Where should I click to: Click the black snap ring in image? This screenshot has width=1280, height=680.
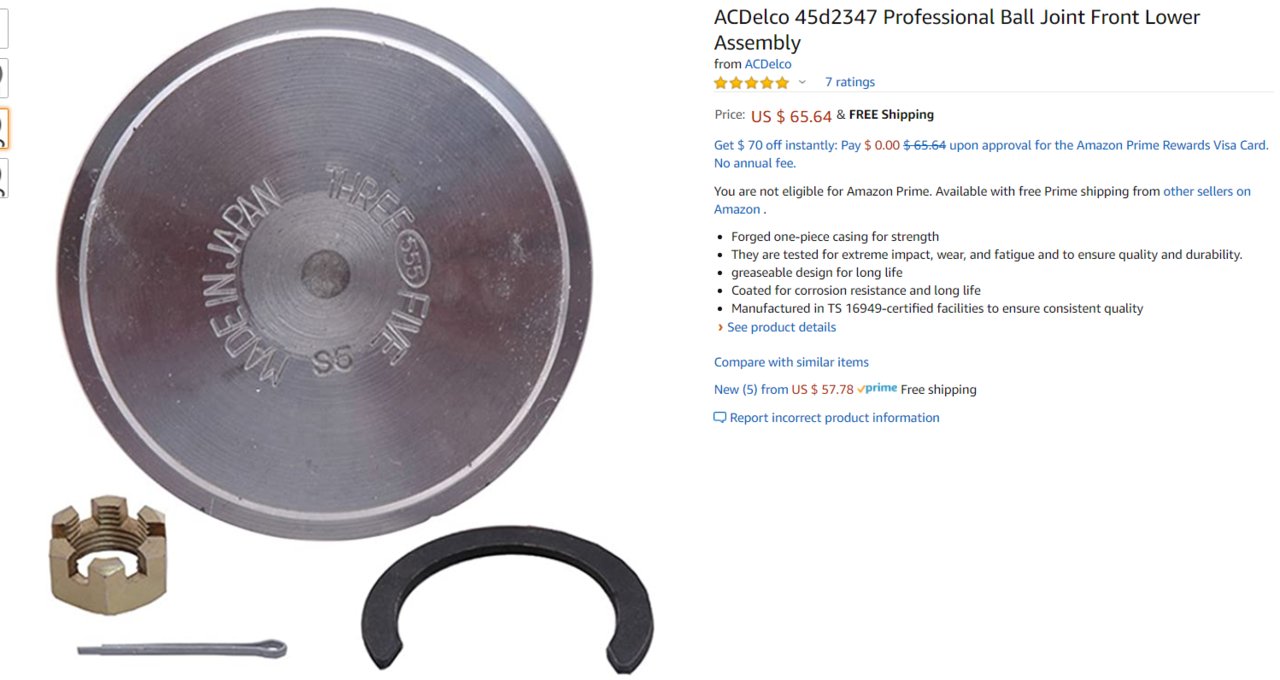[x=508, y=598]
